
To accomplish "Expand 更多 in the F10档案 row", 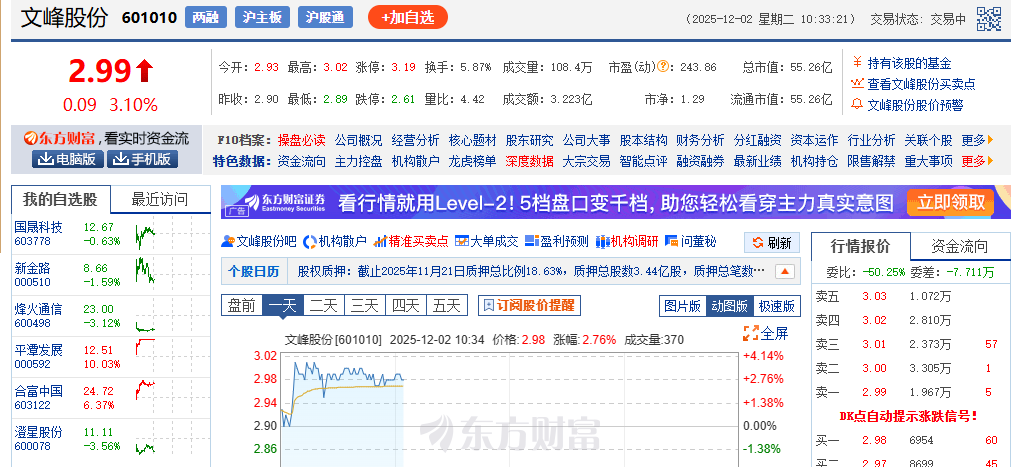I will [x=977, y=140].
